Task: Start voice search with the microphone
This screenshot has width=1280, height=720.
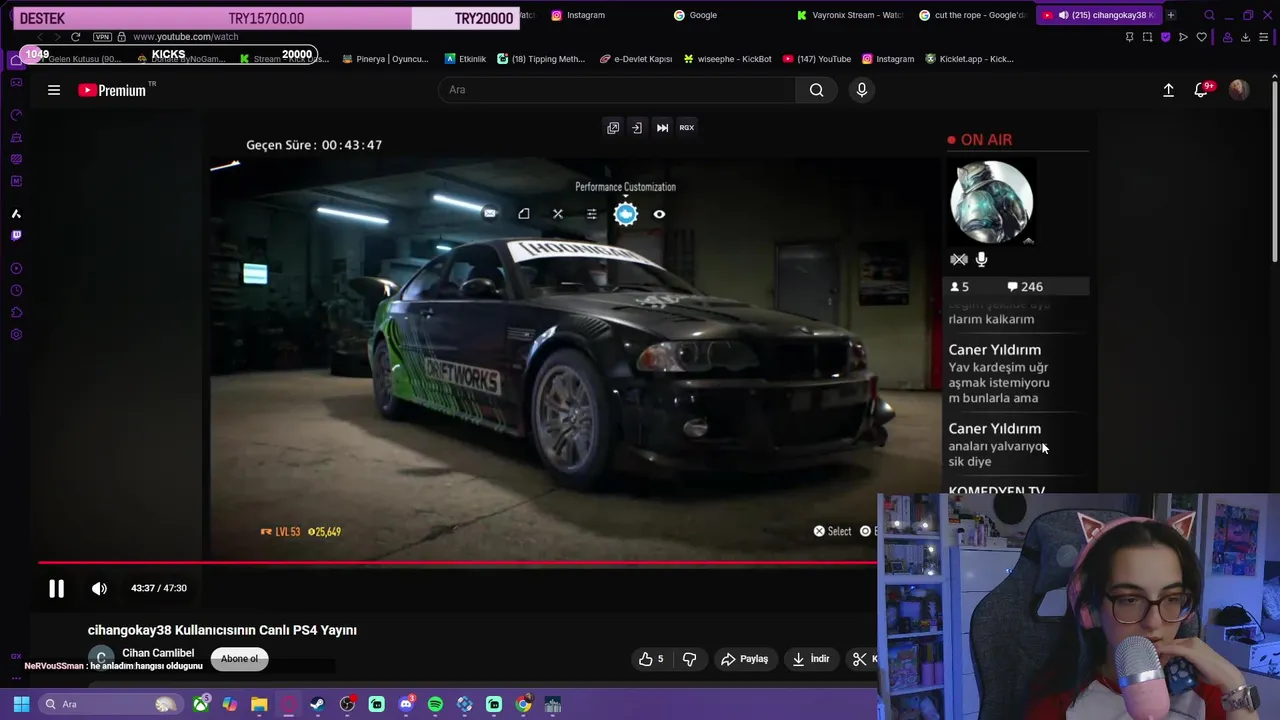Action: (x=862, y=90)
